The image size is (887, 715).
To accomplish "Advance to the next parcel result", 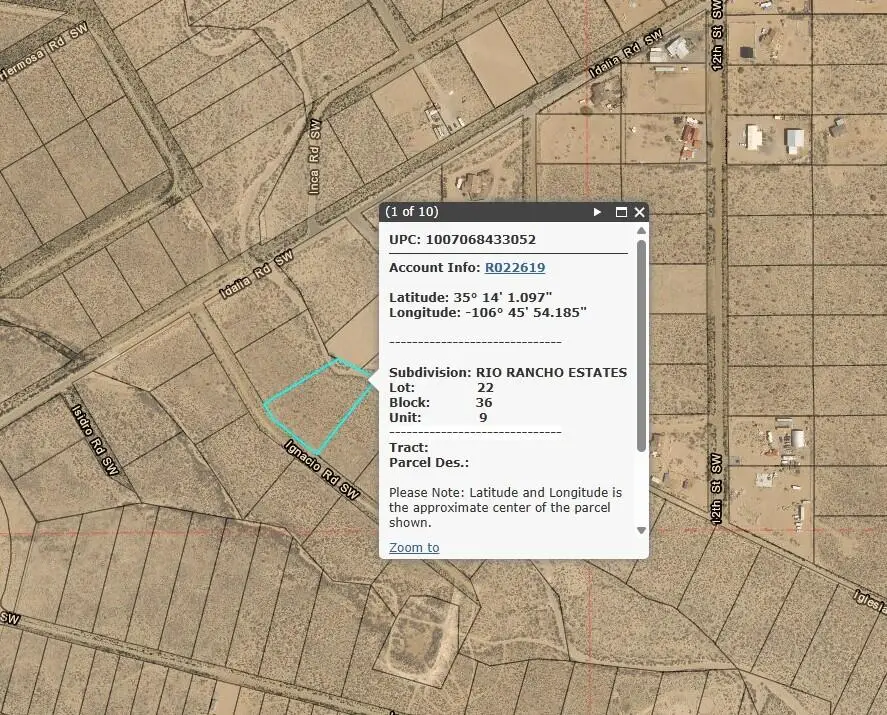I will pos(598,212).
